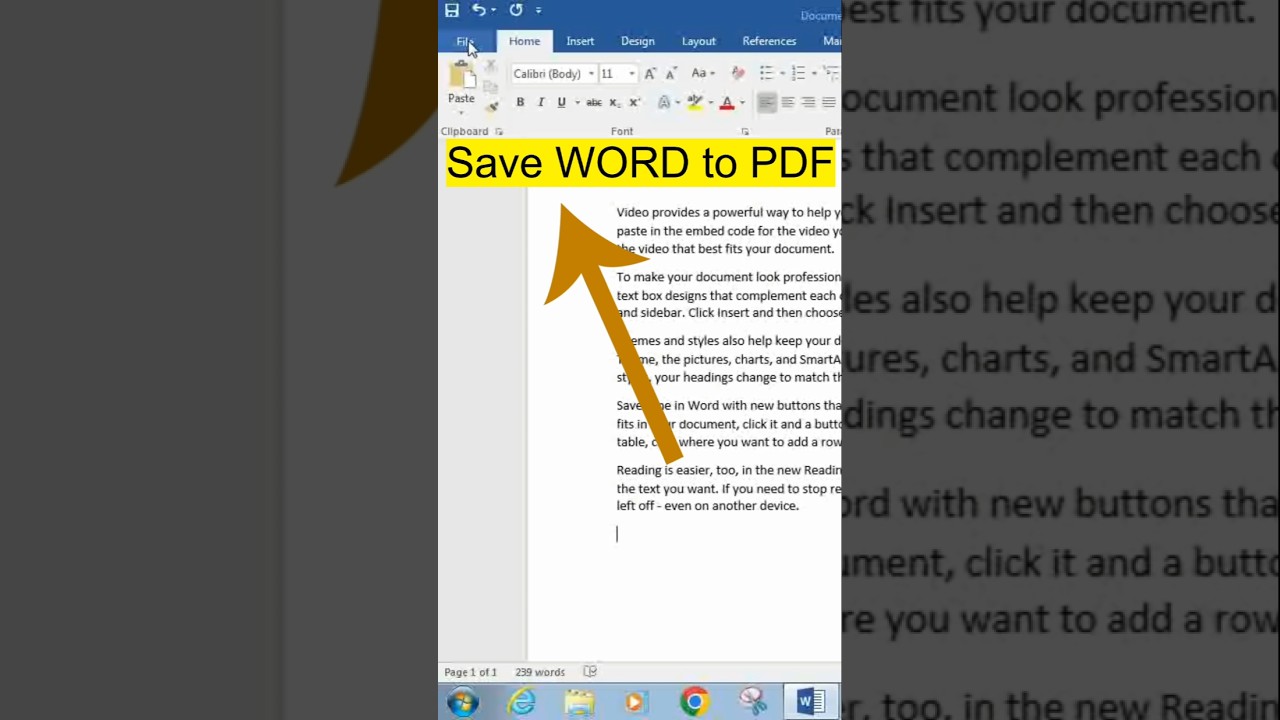
Task: Open the Design ribbon tab
Action: [x=637, y=41]
